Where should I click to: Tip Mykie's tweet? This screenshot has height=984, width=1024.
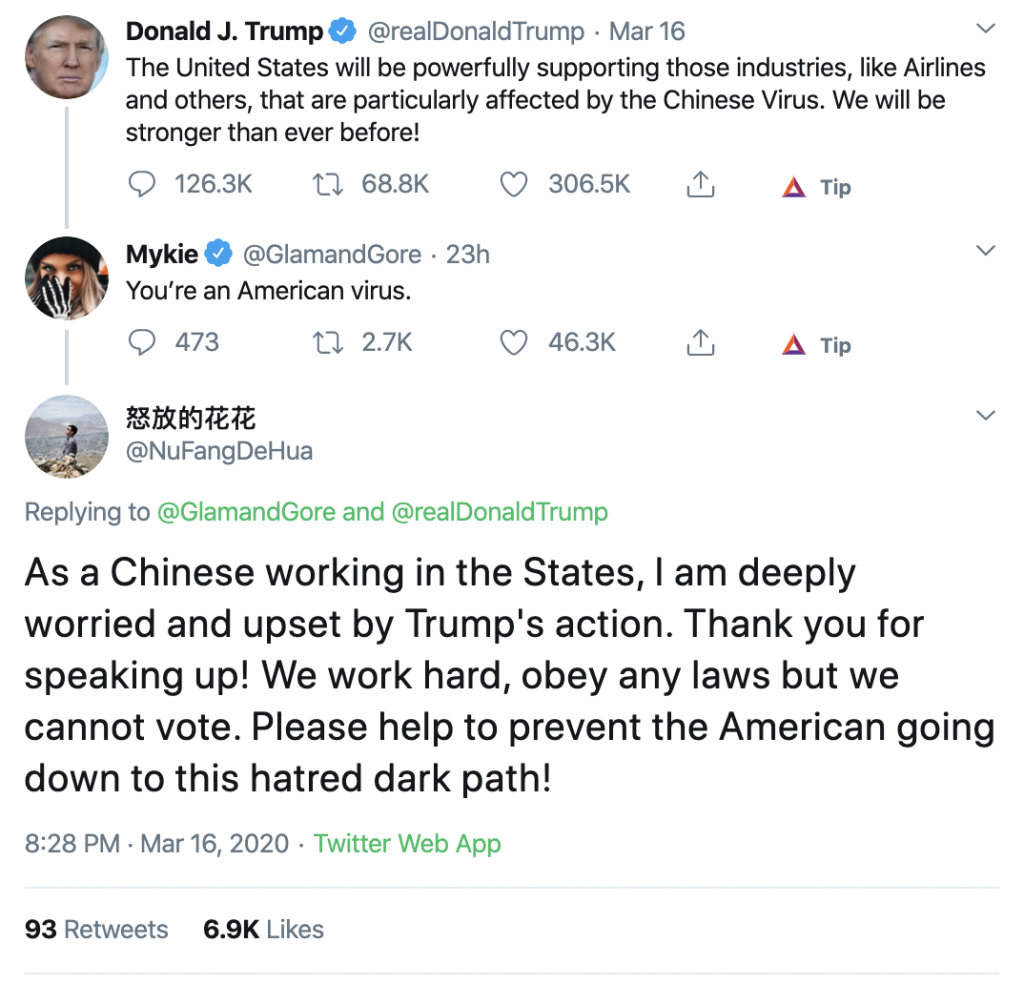(817, 345)
